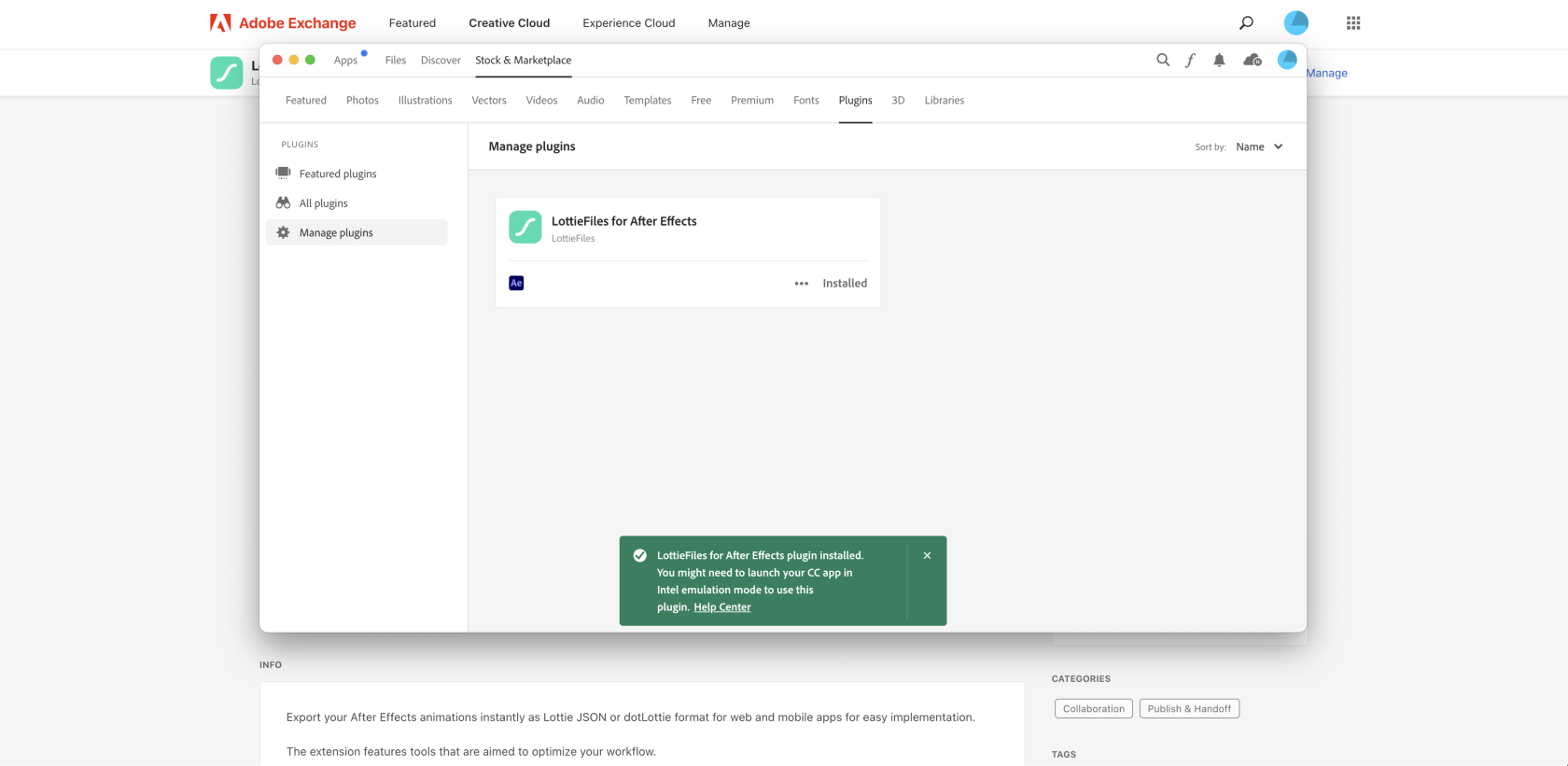Open the Help Center link
The width and height of the screenshot is (1568, 766).
click(722, 606)
